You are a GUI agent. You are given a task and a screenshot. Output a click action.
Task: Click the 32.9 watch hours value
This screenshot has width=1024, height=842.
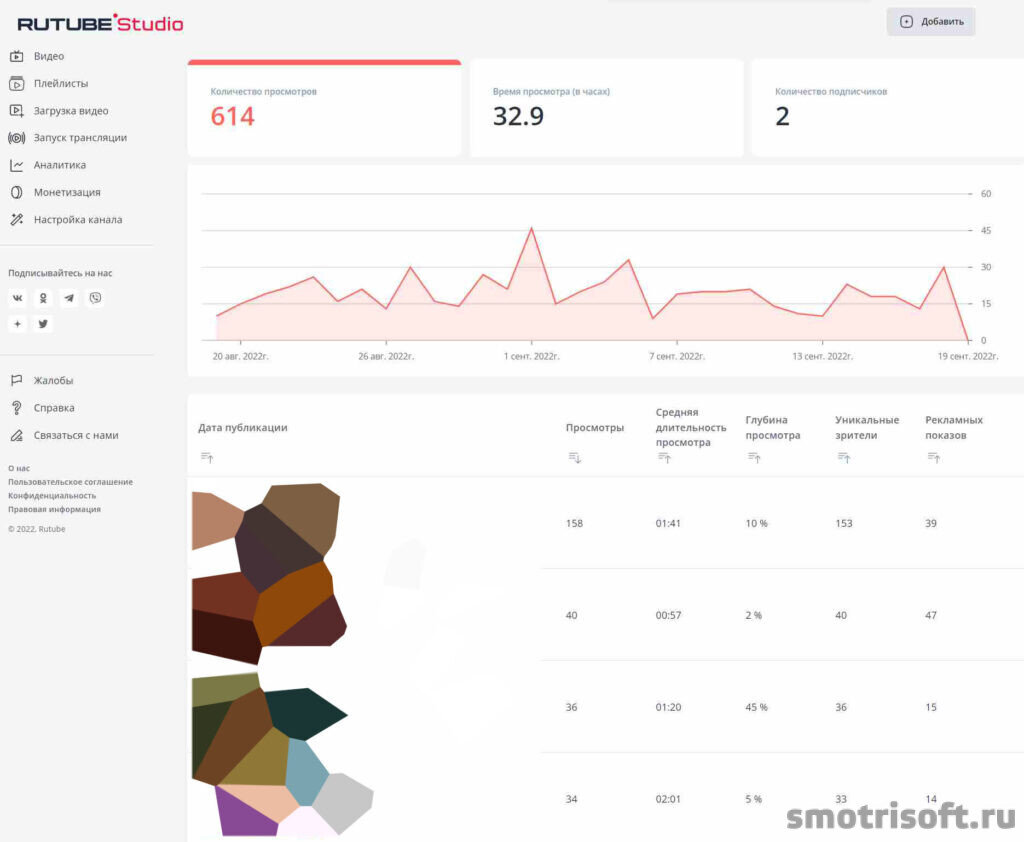coord(518,116)
